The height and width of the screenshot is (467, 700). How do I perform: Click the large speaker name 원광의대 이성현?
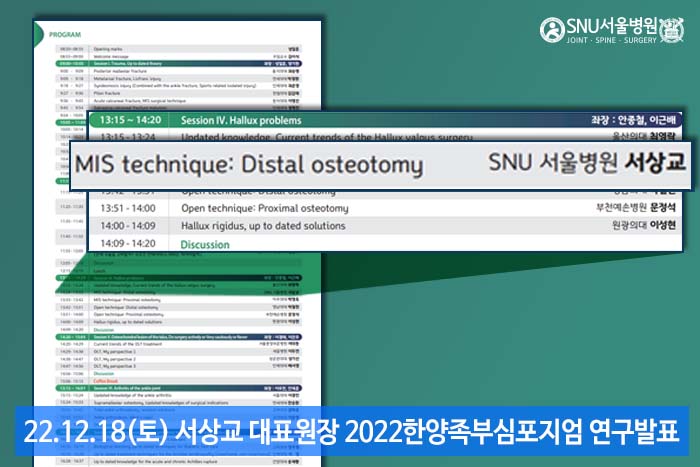(644, 225)
